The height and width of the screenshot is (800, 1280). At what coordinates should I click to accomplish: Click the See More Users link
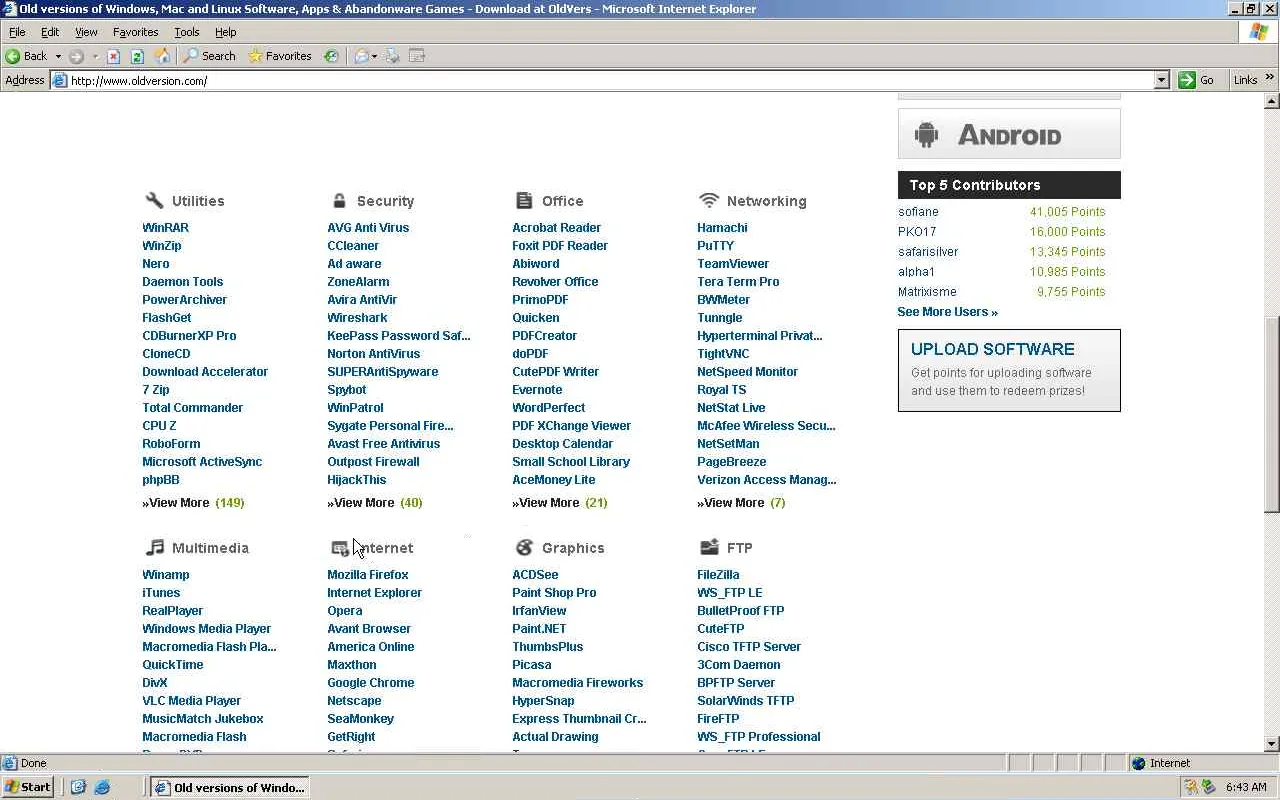[x=947, y=311]
